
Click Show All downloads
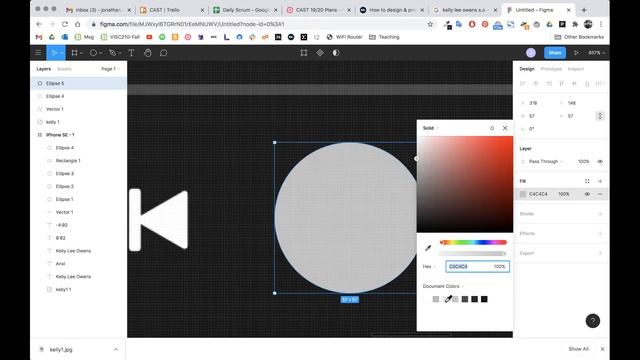(x=578, y=349)
